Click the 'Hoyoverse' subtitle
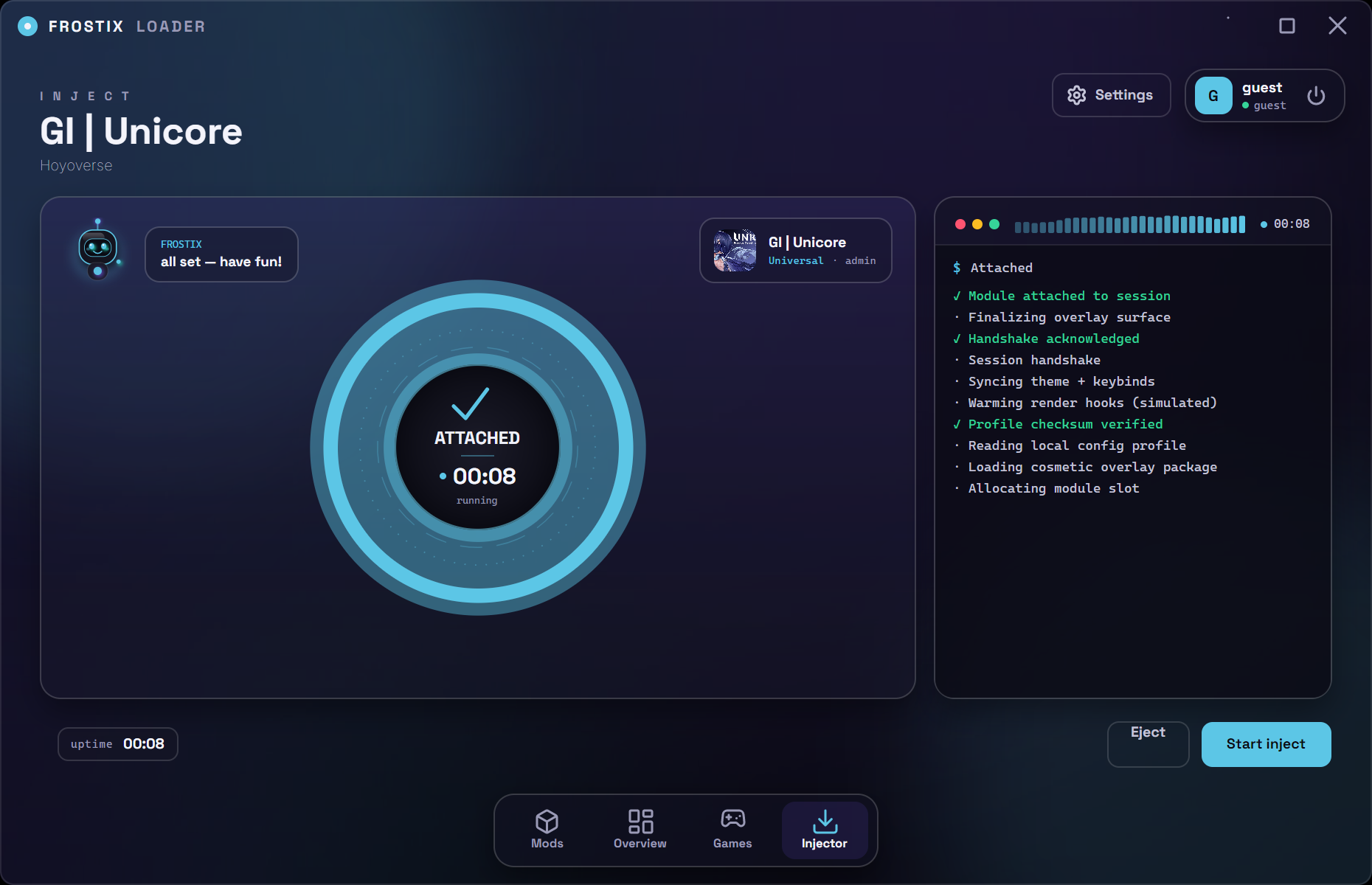 [76, 166]
